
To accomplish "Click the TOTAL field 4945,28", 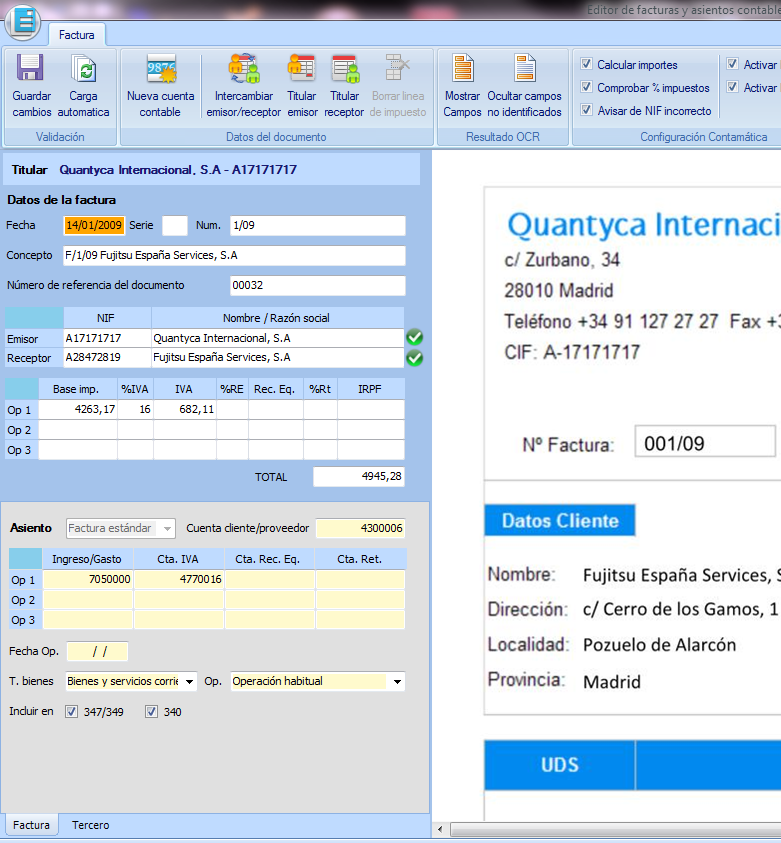I will pyautogui.click(x=359, y=476).
